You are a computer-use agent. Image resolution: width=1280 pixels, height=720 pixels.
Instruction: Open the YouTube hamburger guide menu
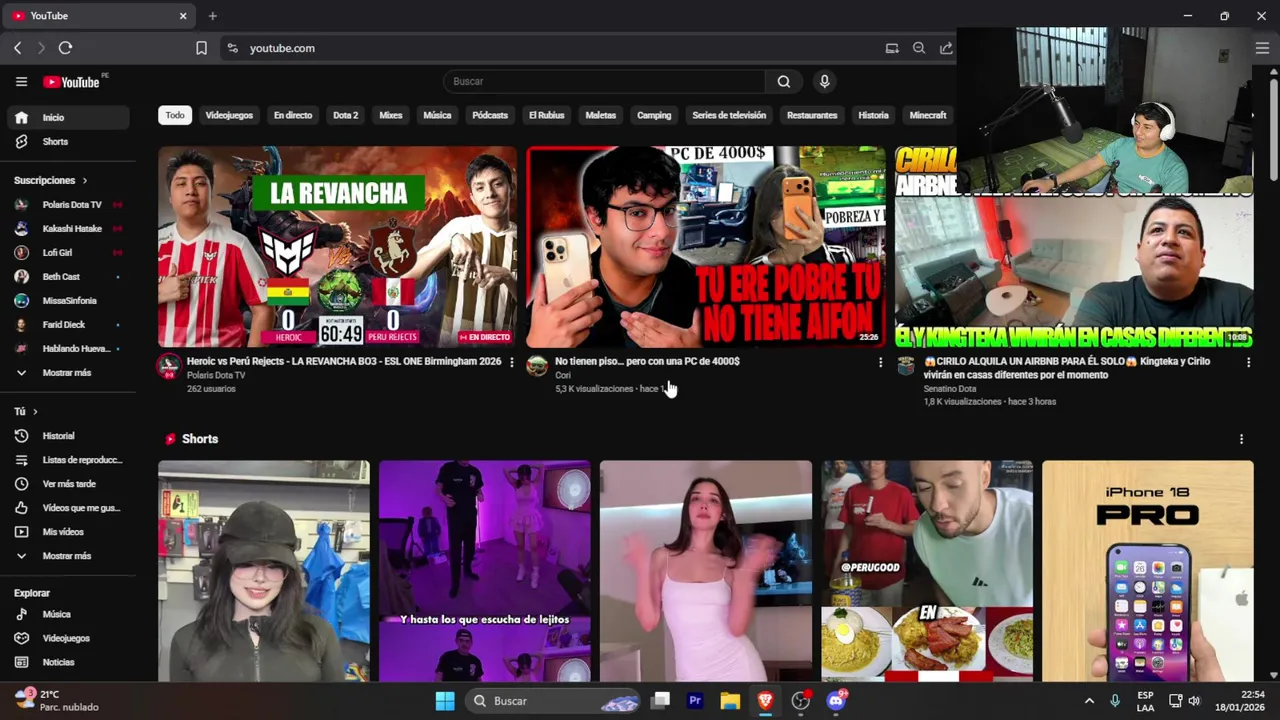(21, 82)
